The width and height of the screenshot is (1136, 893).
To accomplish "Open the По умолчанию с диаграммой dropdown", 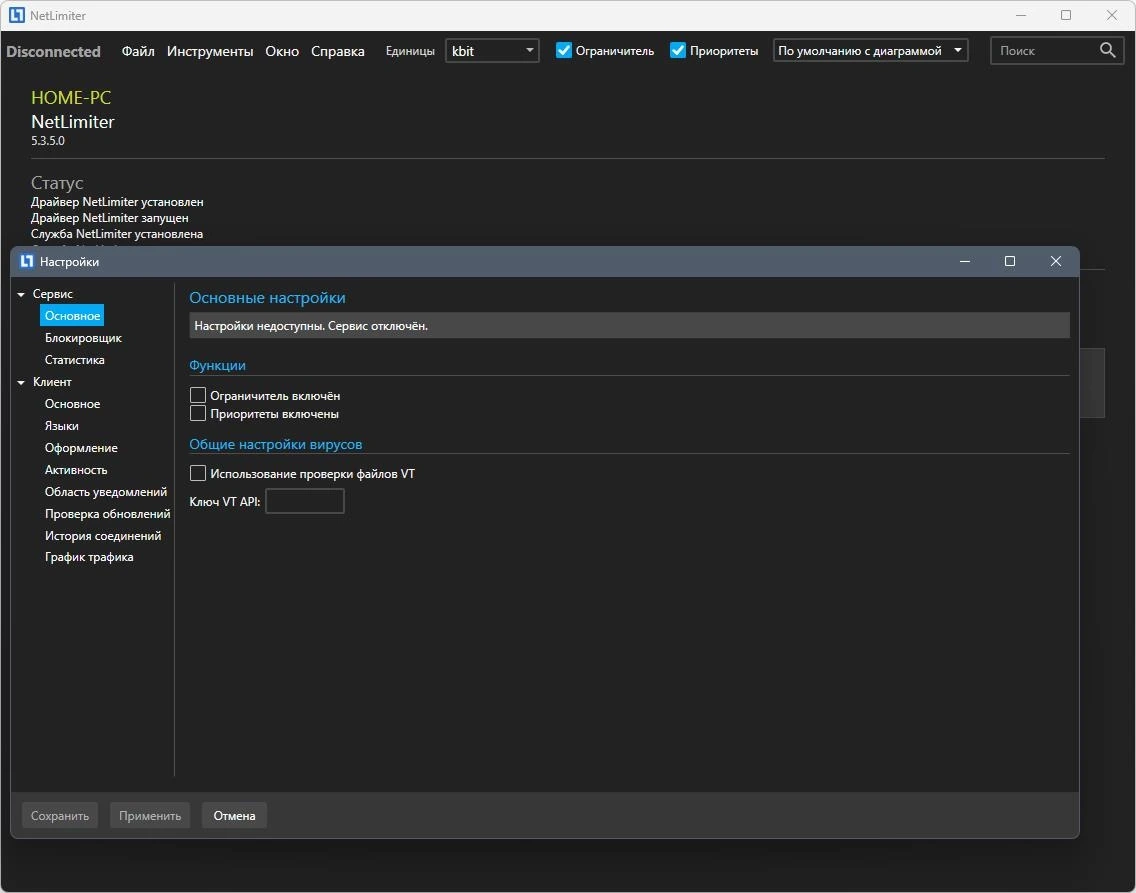I will 870,51.
